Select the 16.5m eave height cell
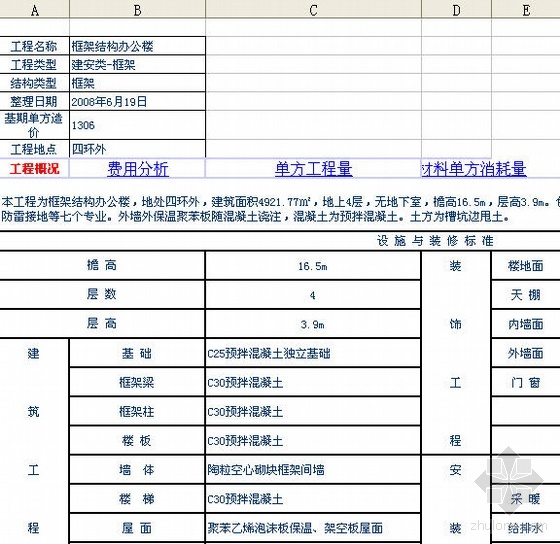560x544 pixels. [313, 266]
